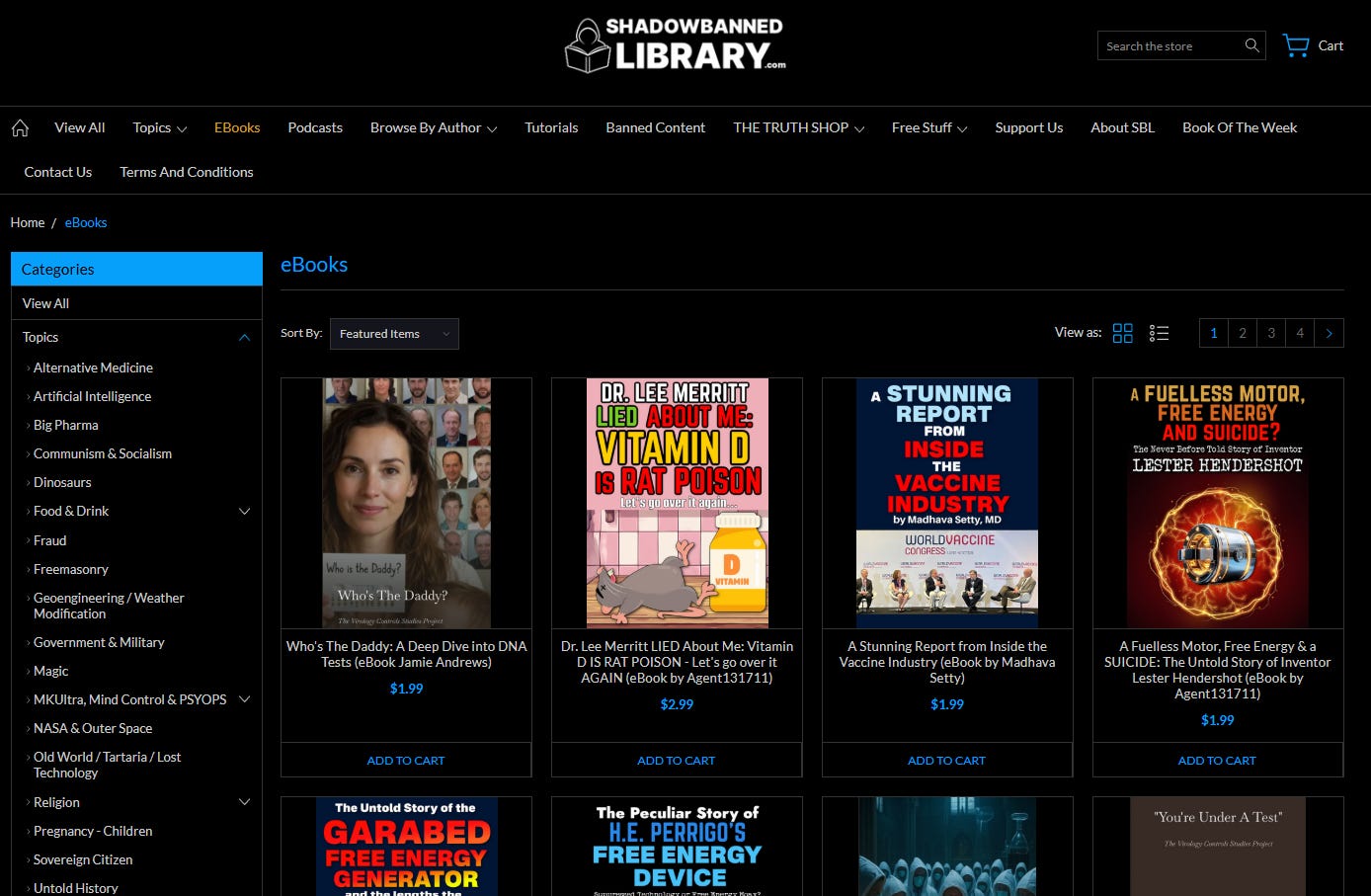Select NASA & Outer Space category
Screen dimensions: 1371x896
tap(93, 728)
